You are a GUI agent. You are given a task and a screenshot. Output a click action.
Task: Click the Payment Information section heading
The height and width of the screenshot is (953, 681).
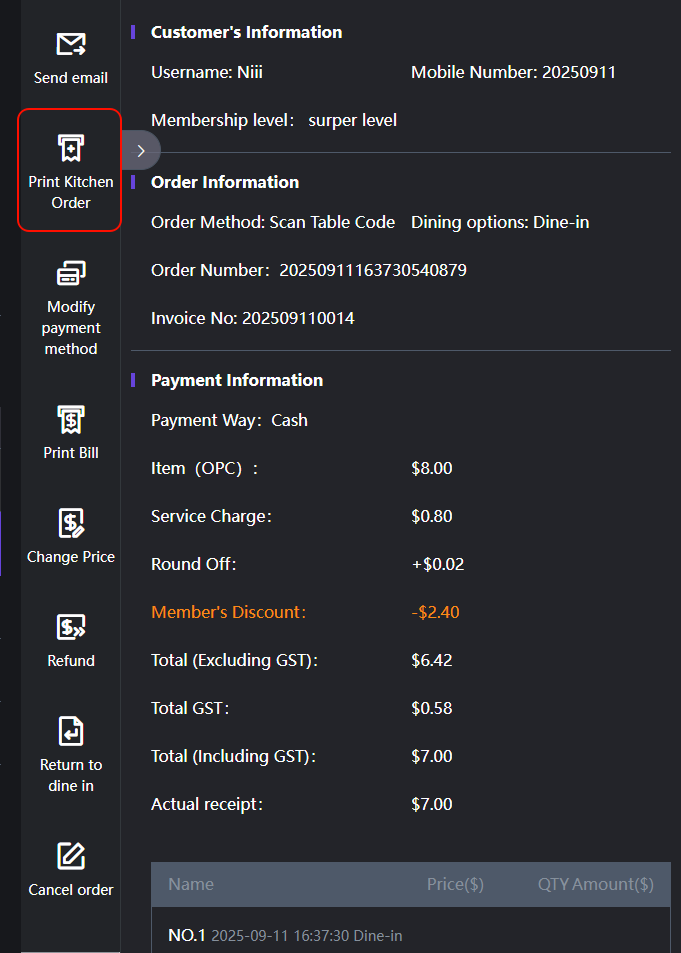click(x=237, y=380)
